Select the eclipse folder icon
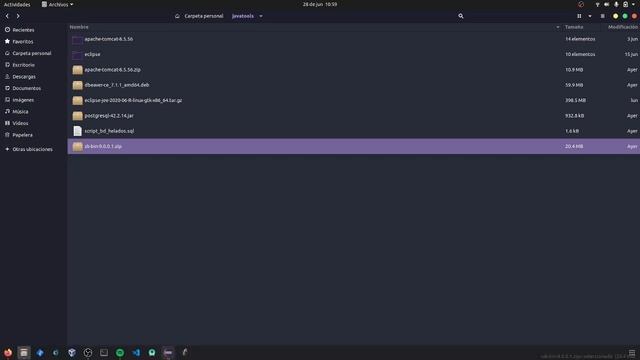Viewport: 640px width, 360px height. (77, 54)
